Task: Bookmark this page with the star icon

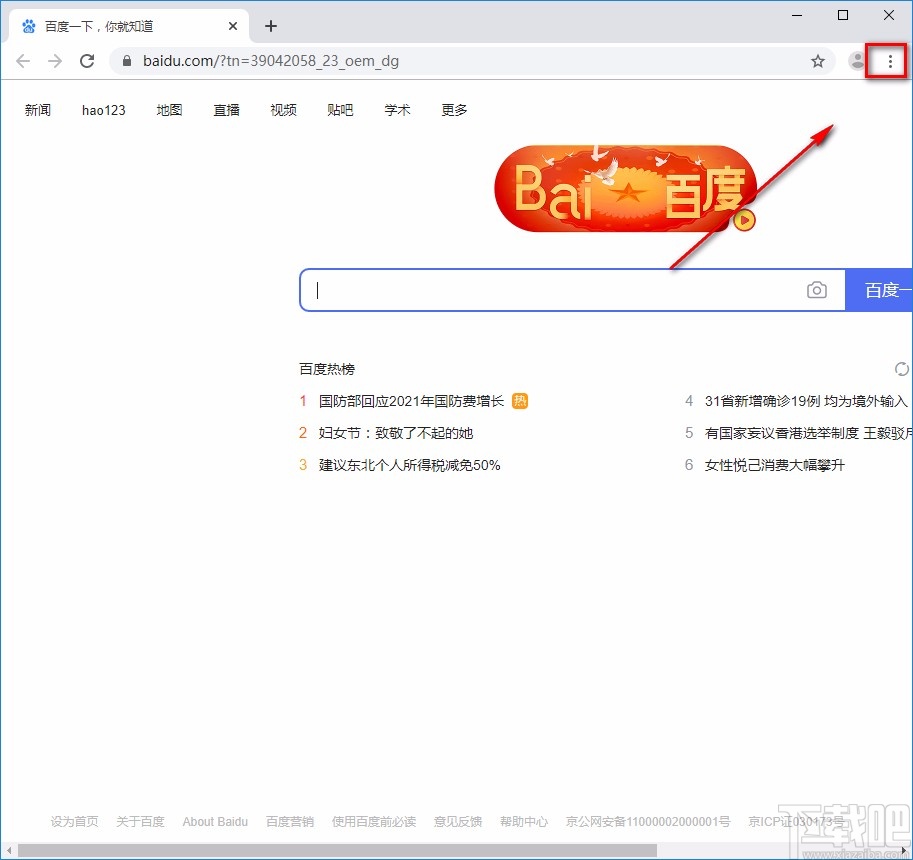Action: [x=818, y=61]
